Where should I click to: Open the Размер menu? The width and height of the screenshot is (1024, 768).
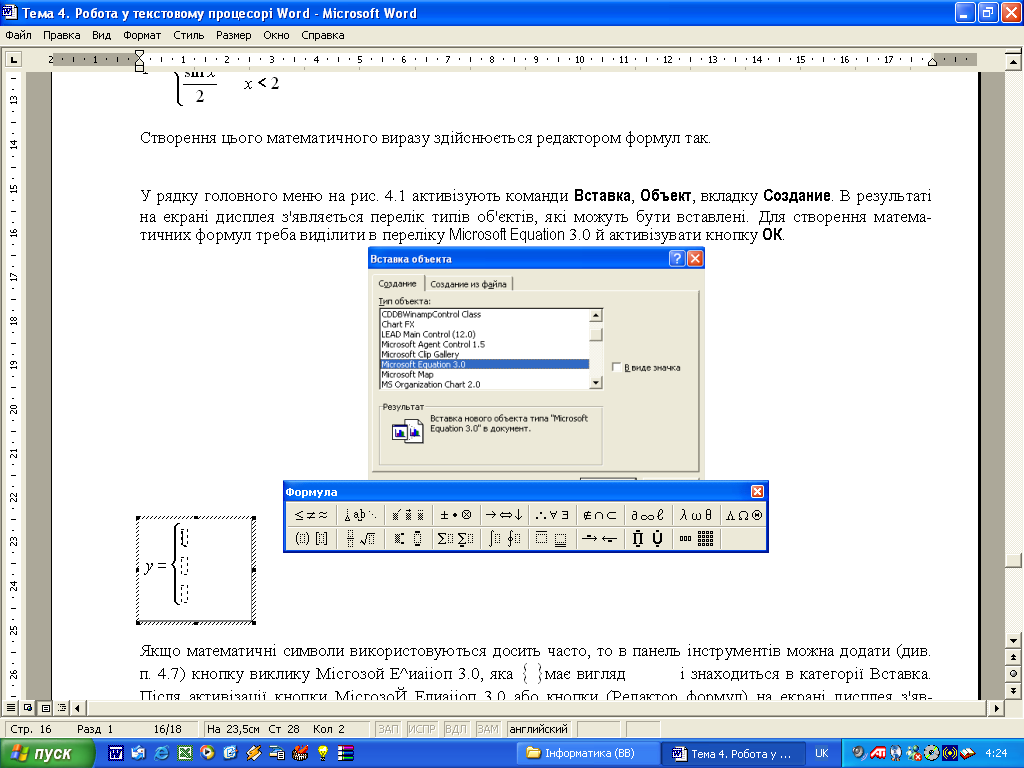pos(234,35)
